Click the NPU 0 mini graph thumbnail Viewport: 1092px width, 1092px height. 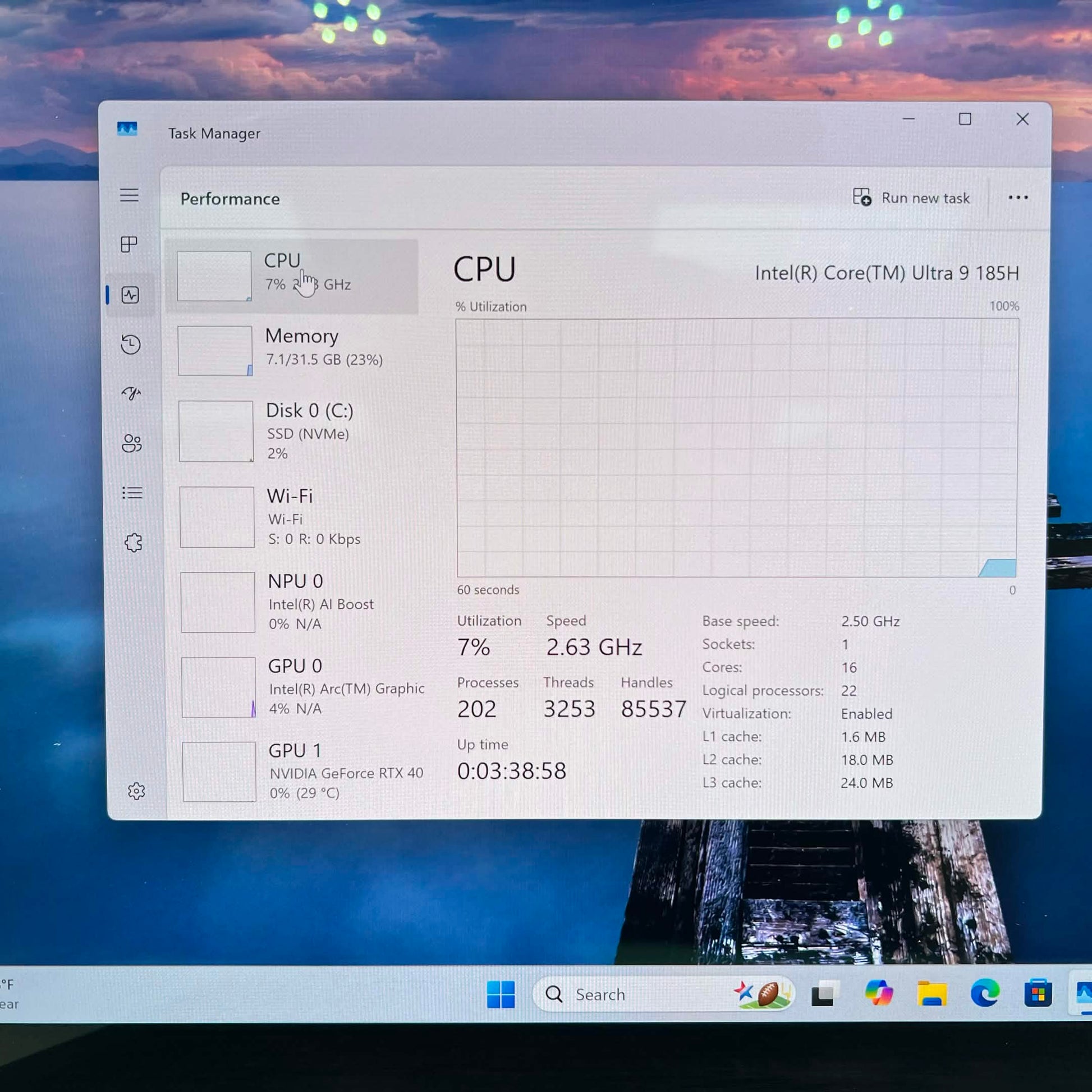218,602
